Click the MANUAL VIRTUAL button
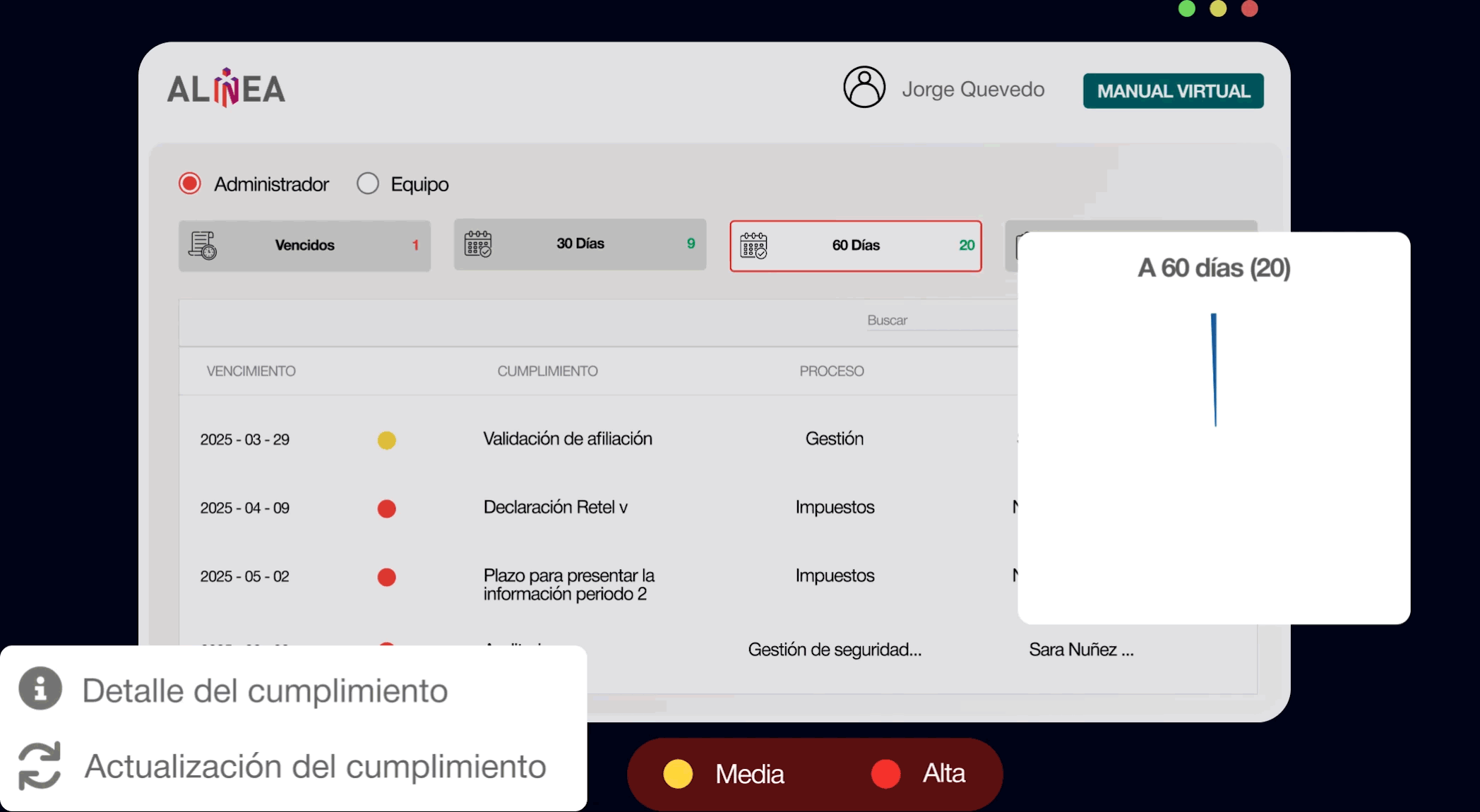Viewport: 1480px width, 812px height. (x=1172, y=91)
